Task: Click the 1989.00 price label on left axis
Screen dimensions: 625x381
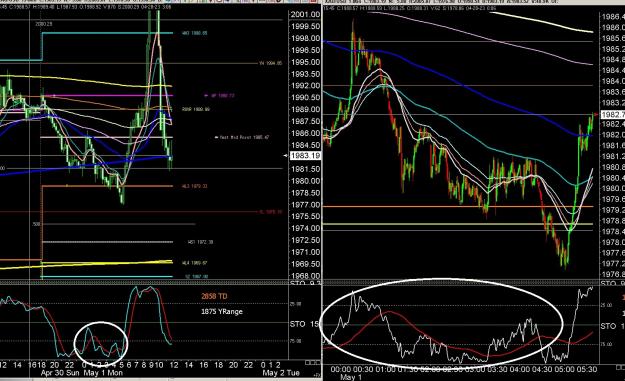Action: 305,109
